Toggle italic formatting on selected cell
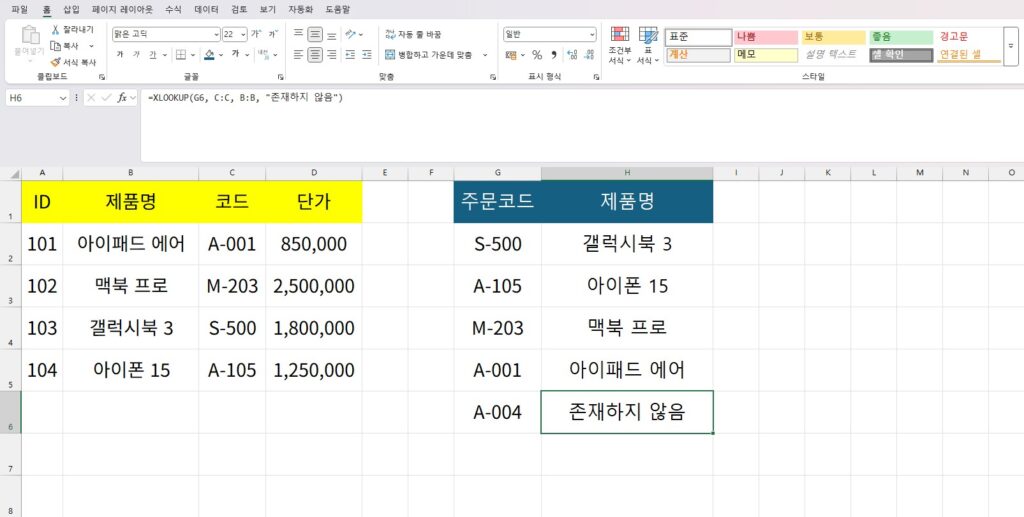Image resolution: width=1024 pixels, height=517 pixels. [x=136, y=55]
